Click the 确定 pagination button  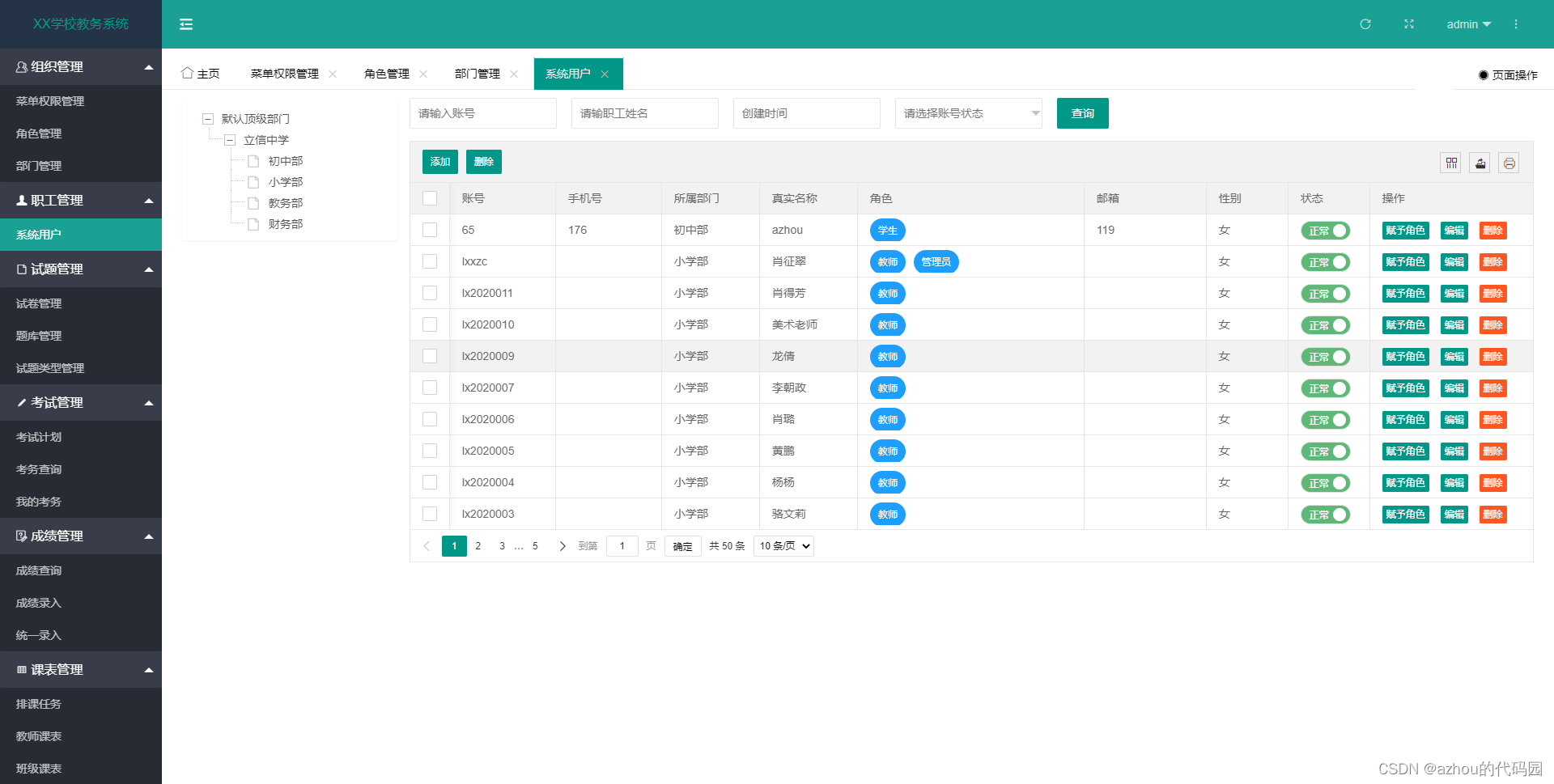(683, 546)
